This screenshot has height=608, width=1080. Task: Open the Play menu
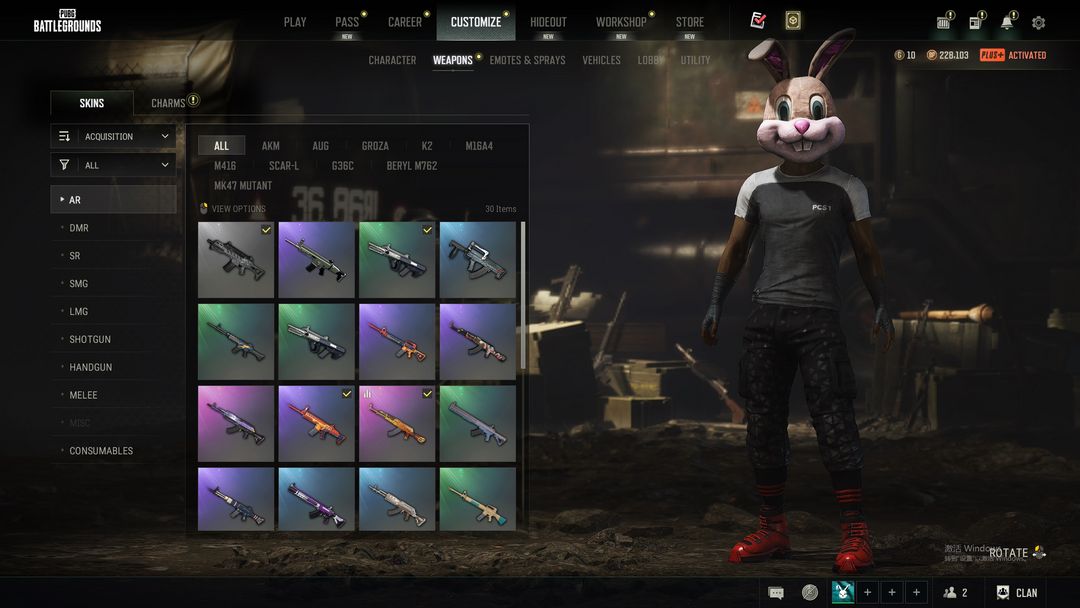pos(295,22)
